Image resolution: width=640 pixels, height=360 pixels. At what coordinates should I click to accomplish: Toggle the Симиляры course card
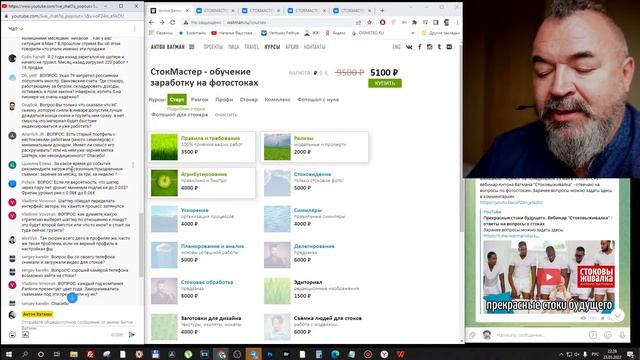click(x=315, y=218)
